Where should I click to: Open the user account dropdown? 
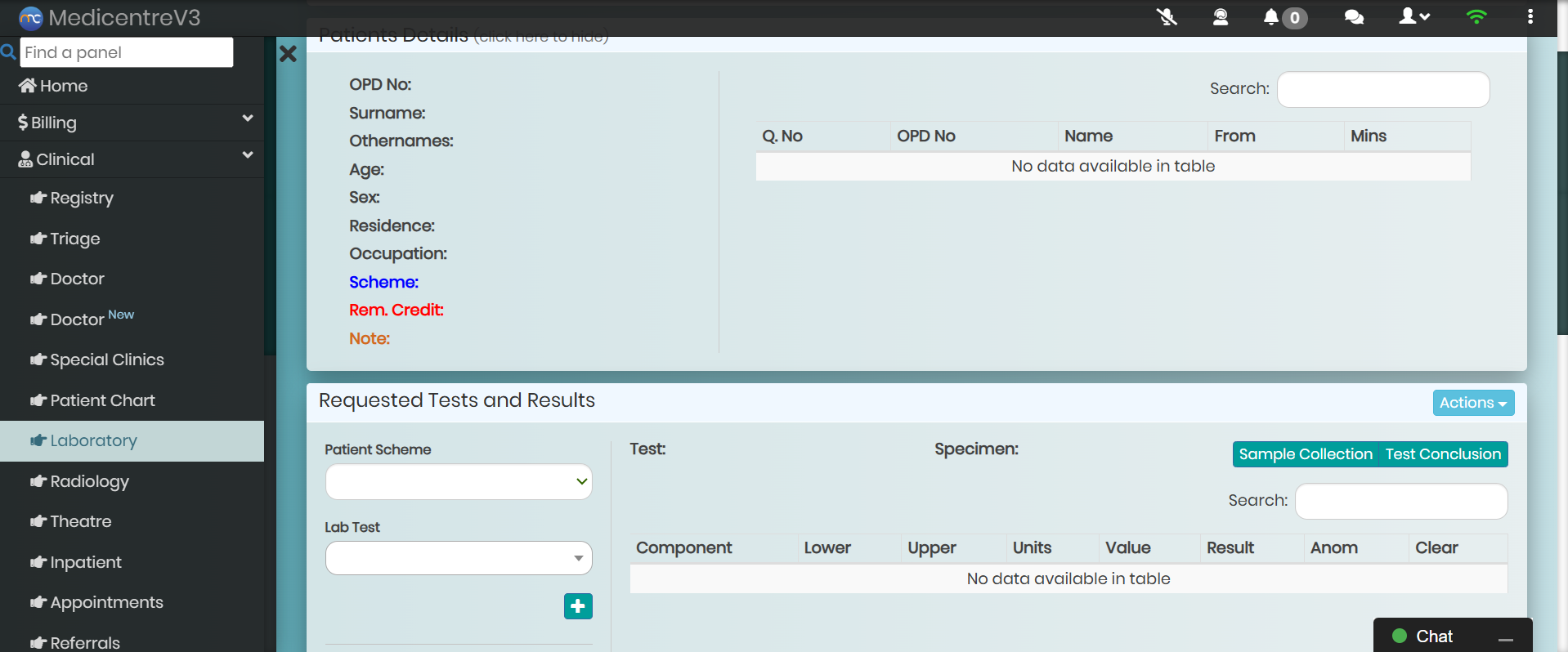(x=1414, y=17)
